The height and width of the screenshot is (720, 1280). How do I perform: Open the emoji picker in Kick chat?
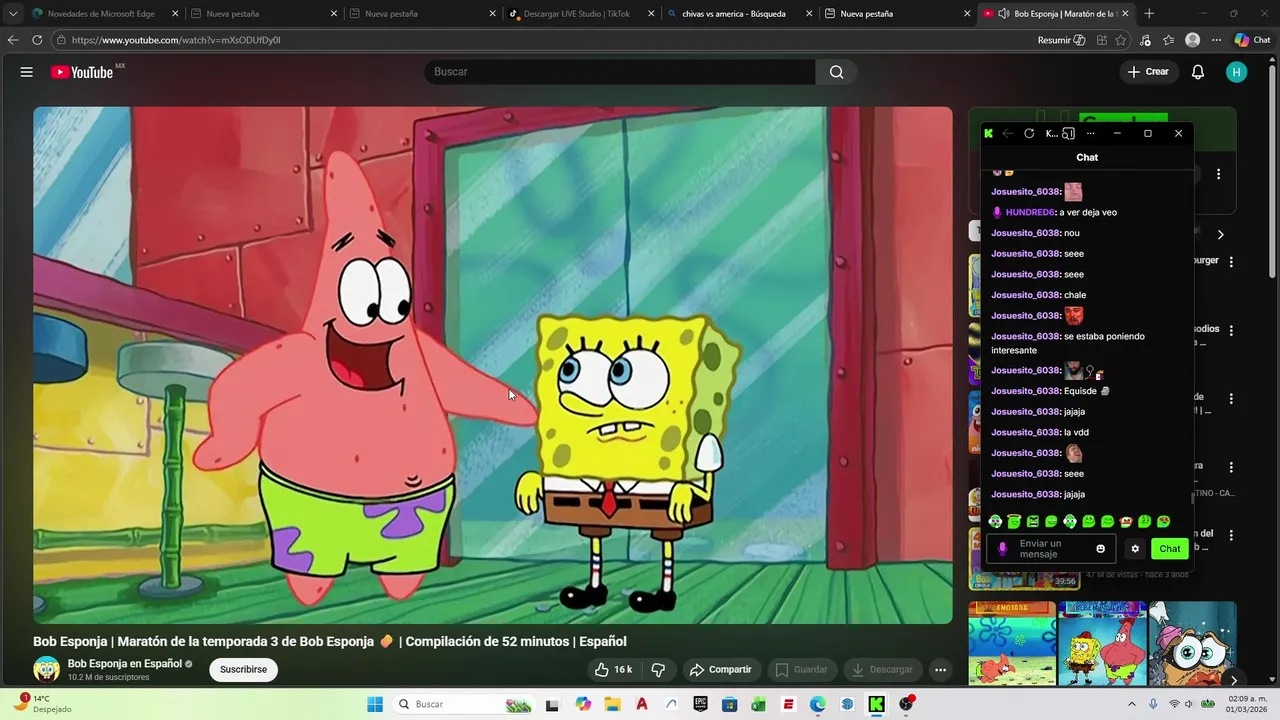[x=1101, y=548]
